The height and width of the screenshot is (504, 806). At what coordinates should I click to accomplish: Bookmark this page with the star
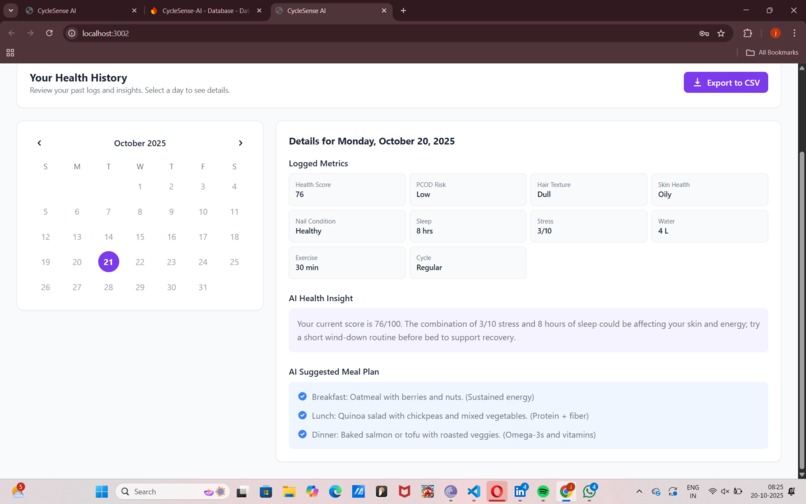[x=721, y=33]
